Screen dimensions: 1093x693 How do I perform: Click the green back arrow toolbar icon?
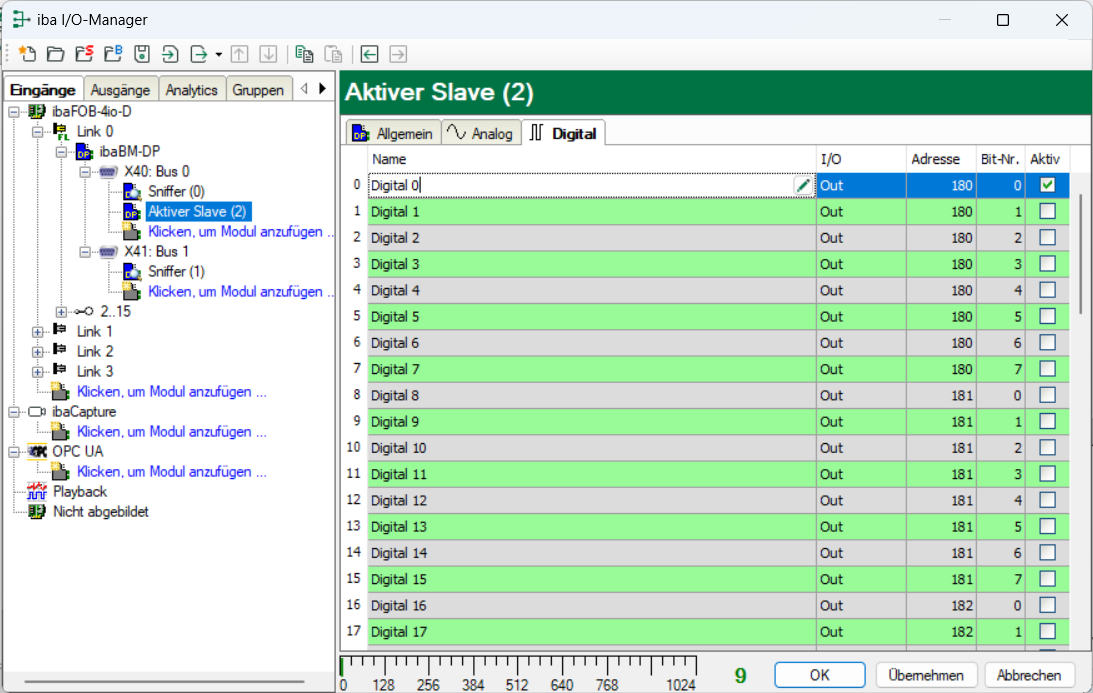pos(370,54)
